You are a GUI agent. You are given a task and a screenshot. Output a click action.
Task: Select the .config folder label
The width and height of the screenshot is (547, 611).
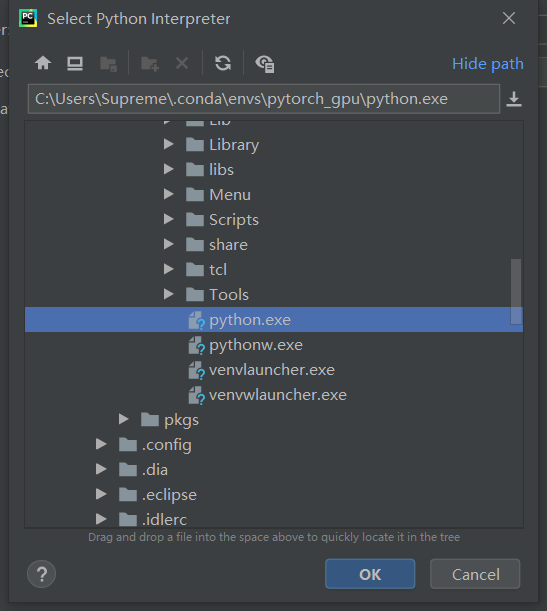coord(167,445)
